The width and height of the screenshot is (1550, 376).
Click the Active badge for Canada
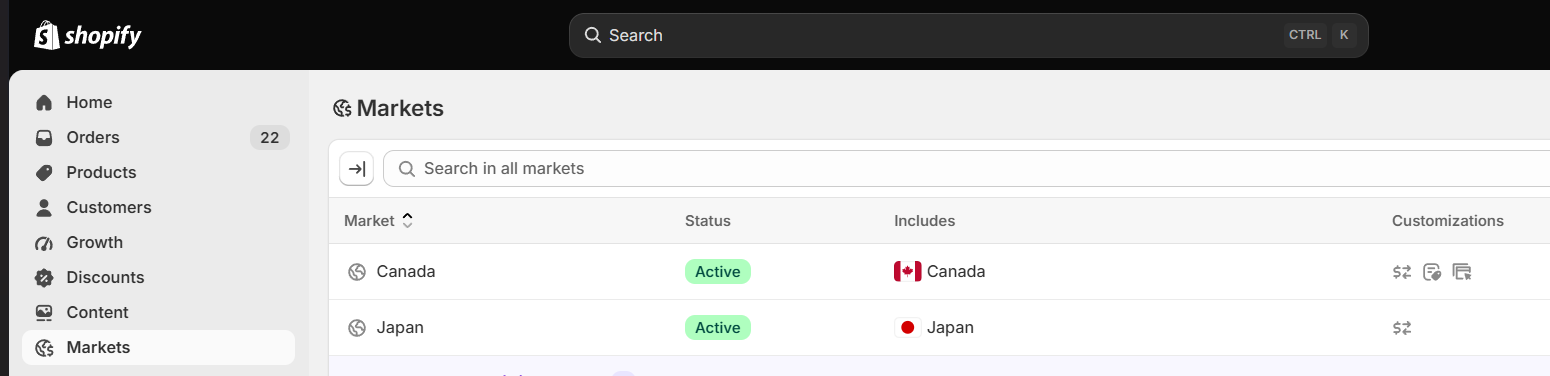coord(718,272)
